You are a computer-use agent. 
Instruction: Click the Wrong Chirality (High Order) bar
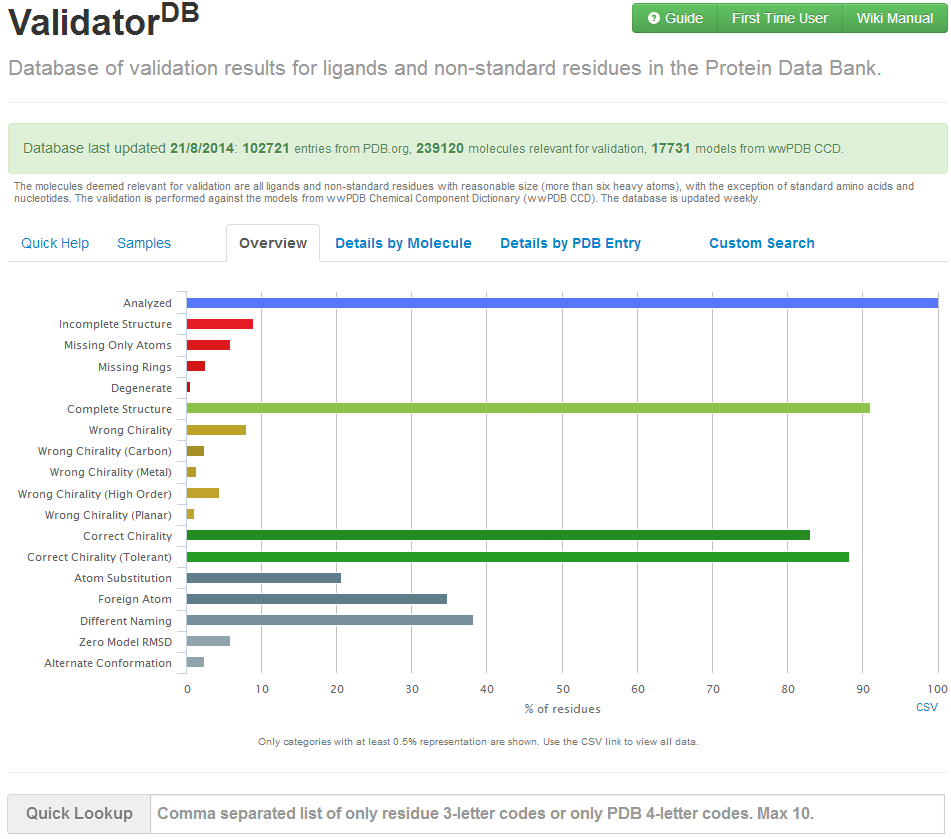click(203, 493)
